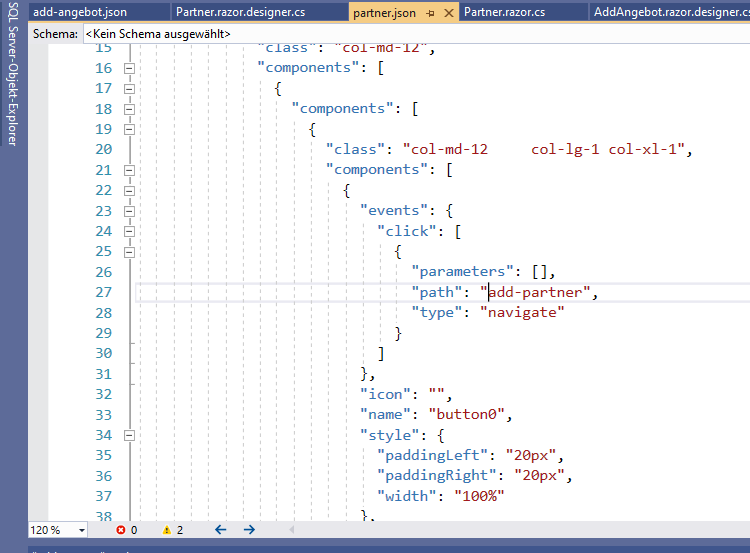Open the Partner.razor.cs tab

504,12
